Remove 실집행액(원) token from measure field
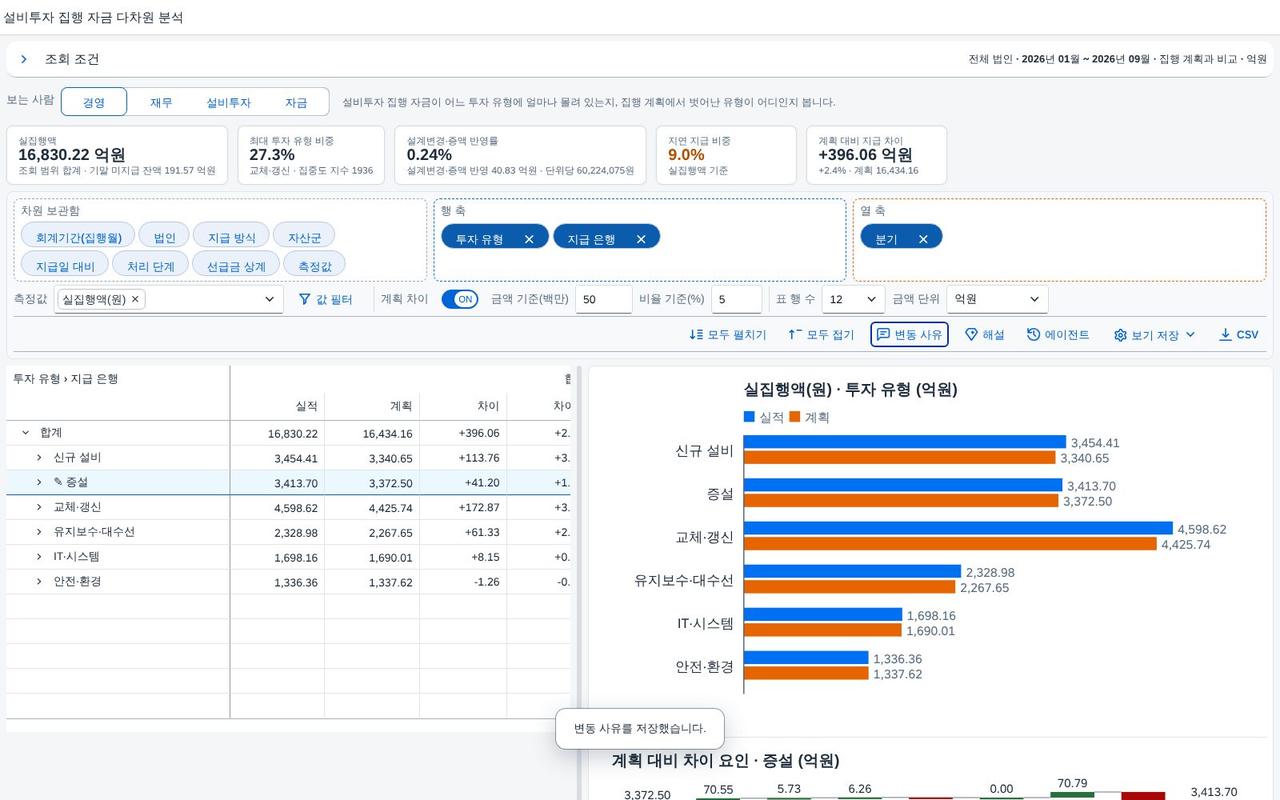 pos(135,299)
